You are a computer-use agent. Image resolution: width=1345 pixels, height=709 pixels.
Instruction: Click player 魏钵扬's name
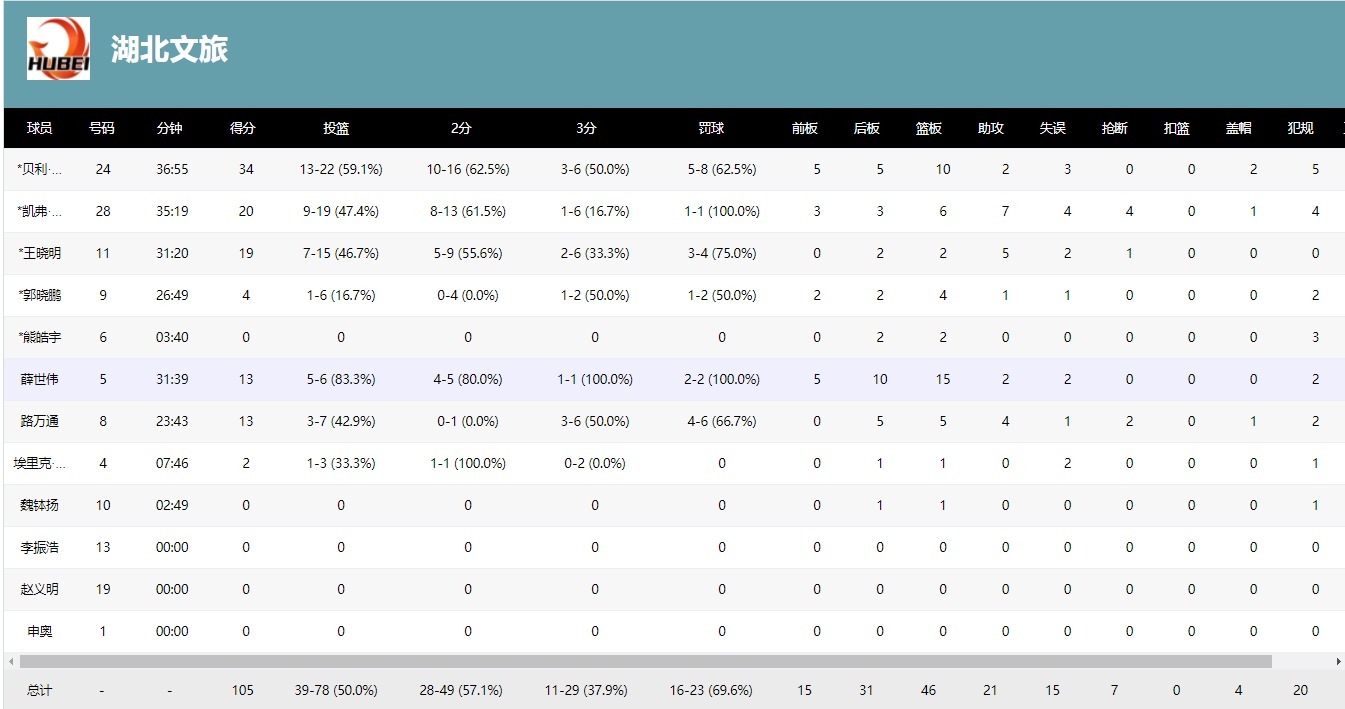pos(40,505)
